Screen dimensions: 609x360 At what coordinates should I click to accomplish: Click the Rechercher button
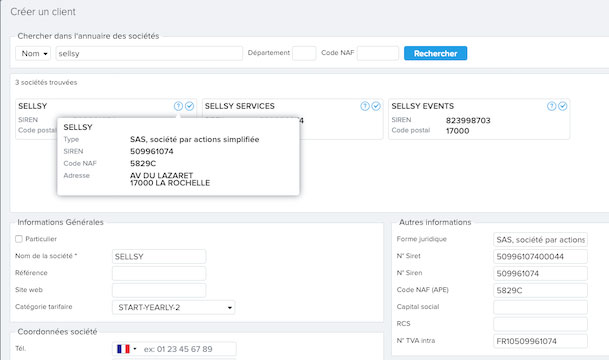435,53
